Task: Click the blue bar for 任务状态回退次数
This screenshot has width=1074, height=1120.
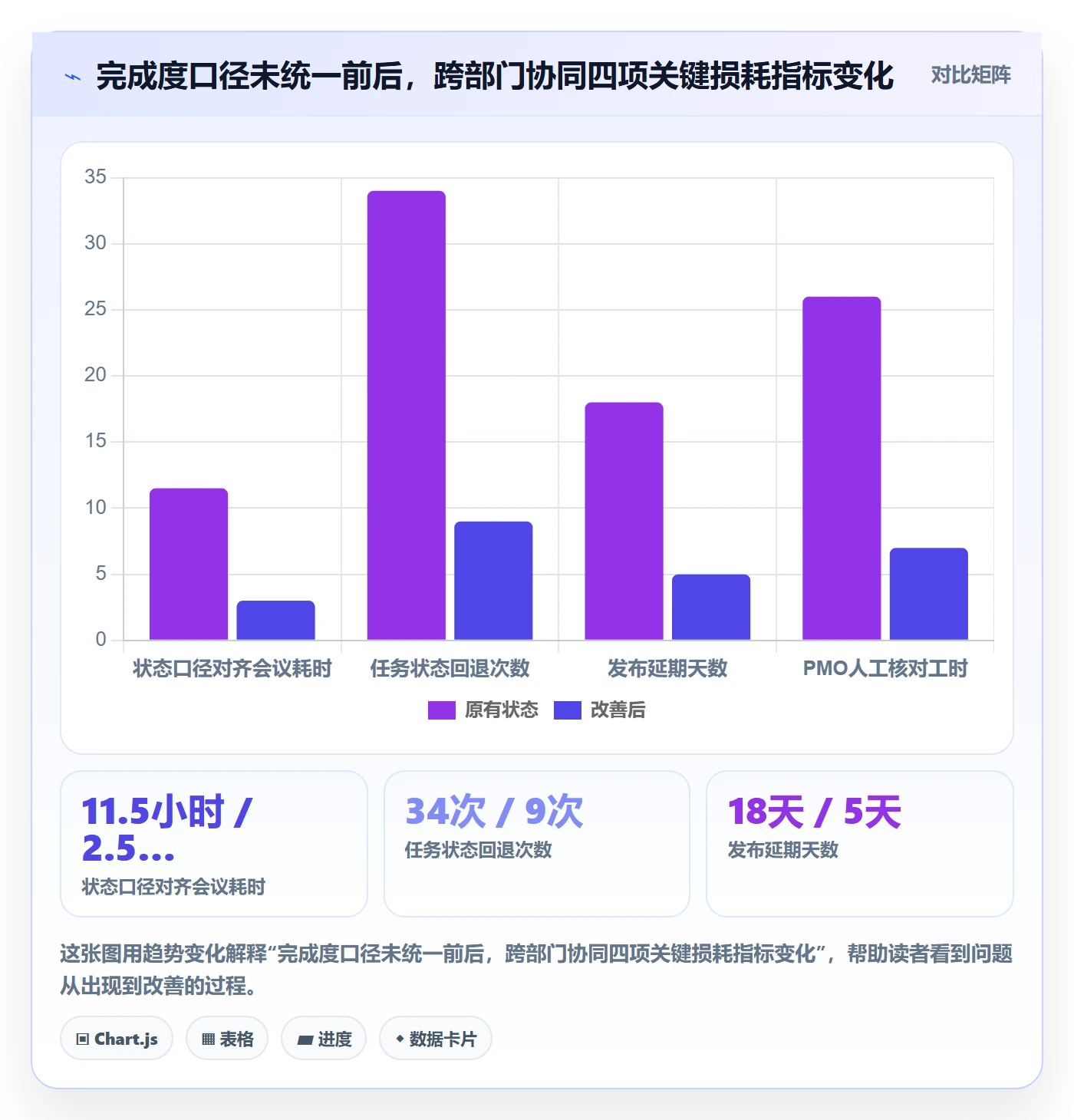Action: pyautogui.click(x=493, y=581)
